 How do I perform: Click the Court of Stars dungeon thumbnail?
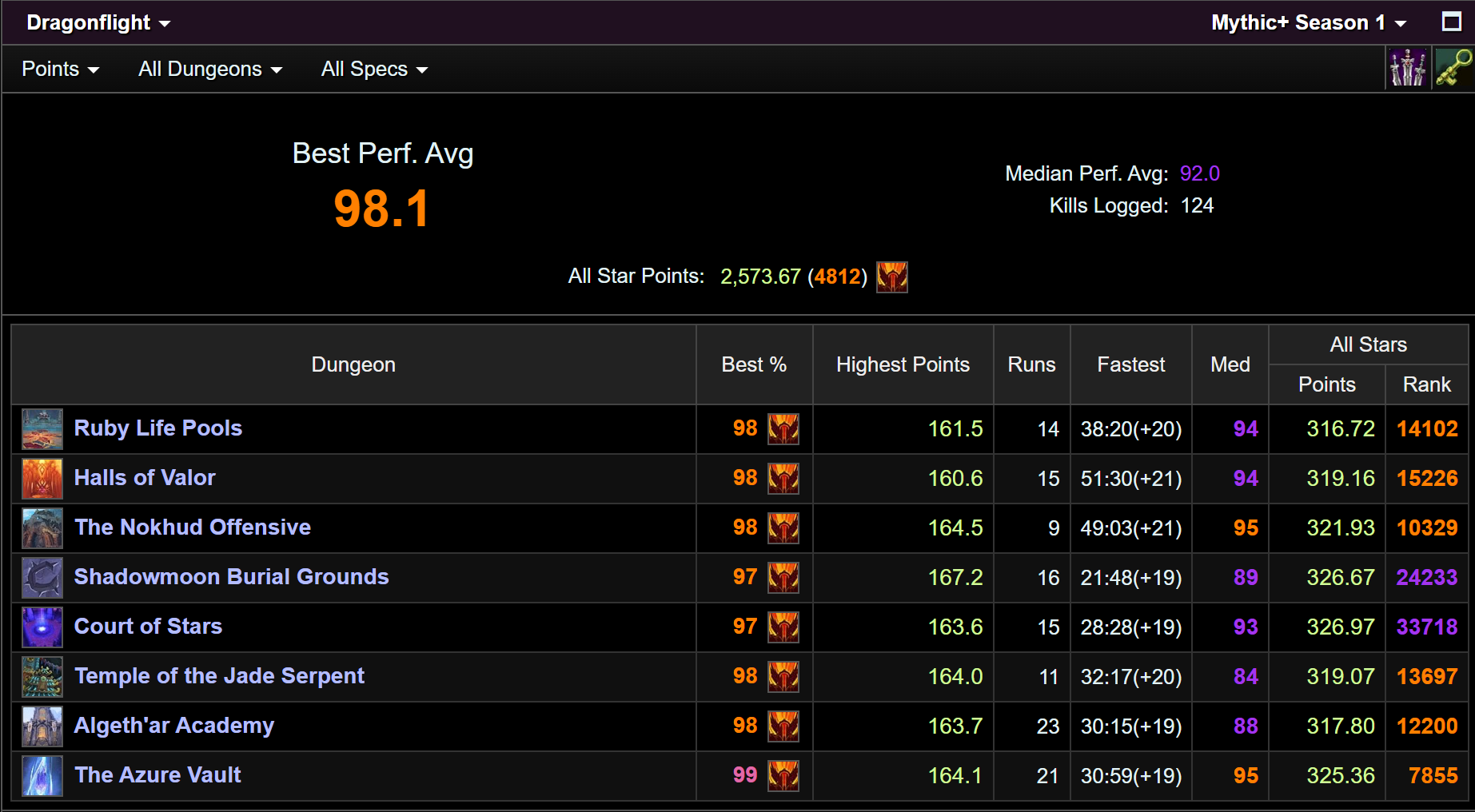point(42,627)
